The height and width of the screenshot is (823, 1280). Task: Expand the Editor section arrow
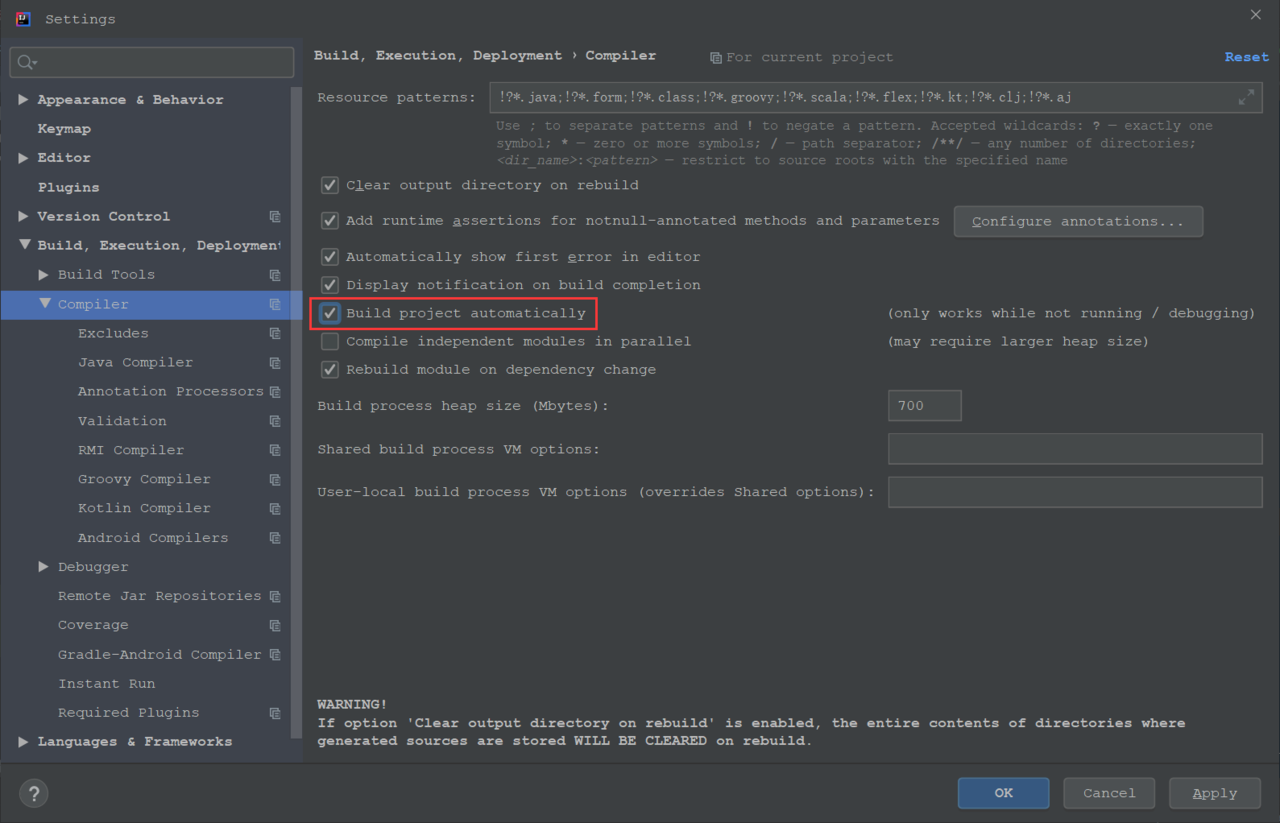23,158
